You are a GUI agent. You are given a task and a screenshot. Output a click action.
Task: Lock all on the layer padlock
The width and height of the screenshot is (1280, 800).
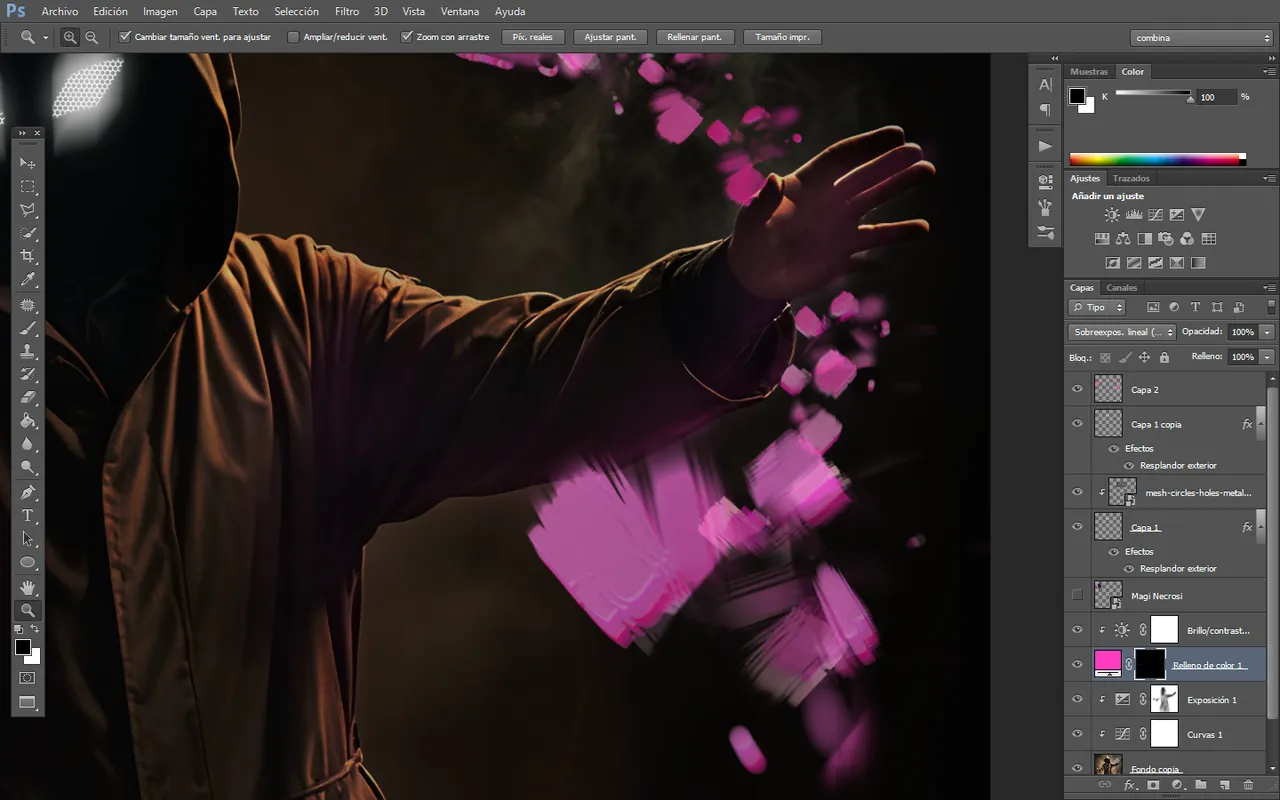tap(1164, 357)
